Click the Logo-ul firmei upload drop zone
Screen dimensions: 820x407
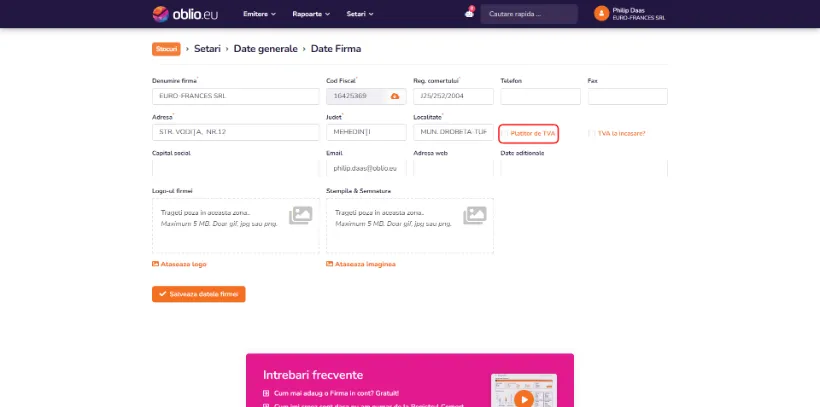pyautogui.click(x=236, y=226)
